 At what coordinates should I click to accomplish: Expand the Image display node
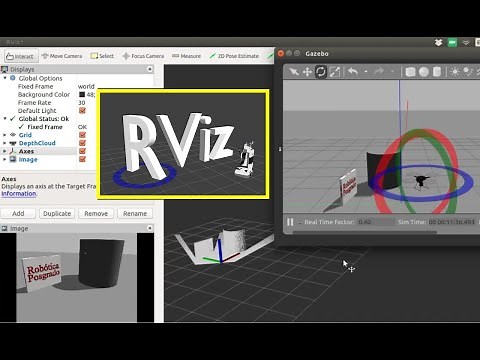(5, 159)
